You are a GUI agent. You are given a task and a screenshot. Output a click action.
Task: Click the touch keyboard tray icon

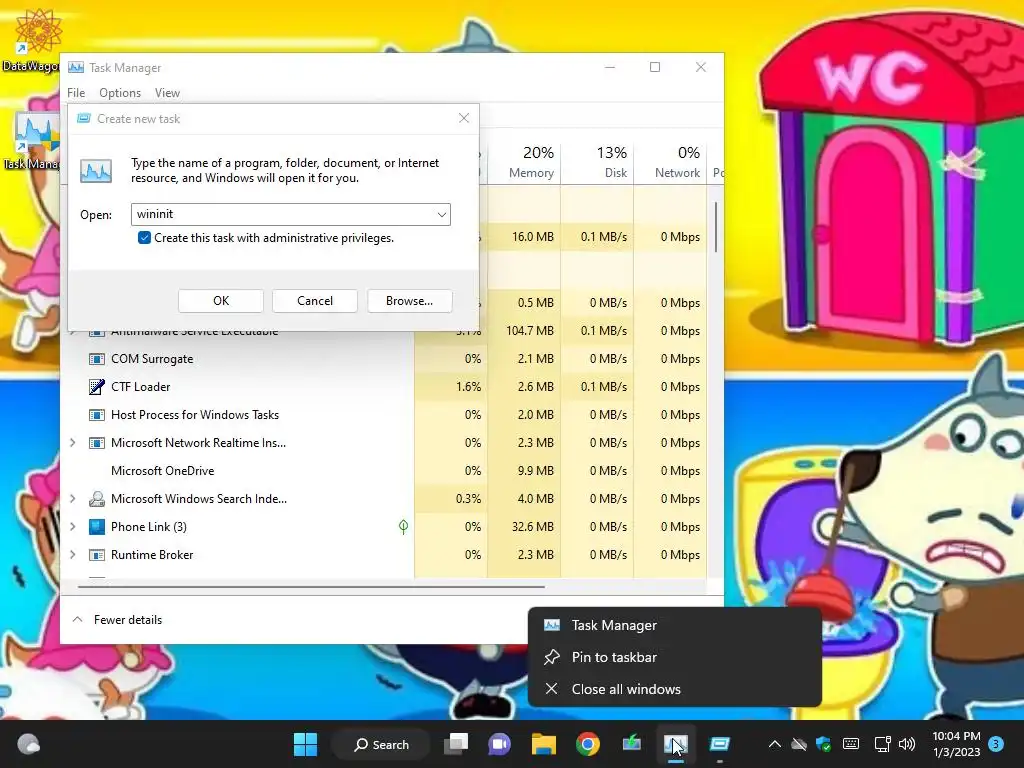tap(851, 744)
